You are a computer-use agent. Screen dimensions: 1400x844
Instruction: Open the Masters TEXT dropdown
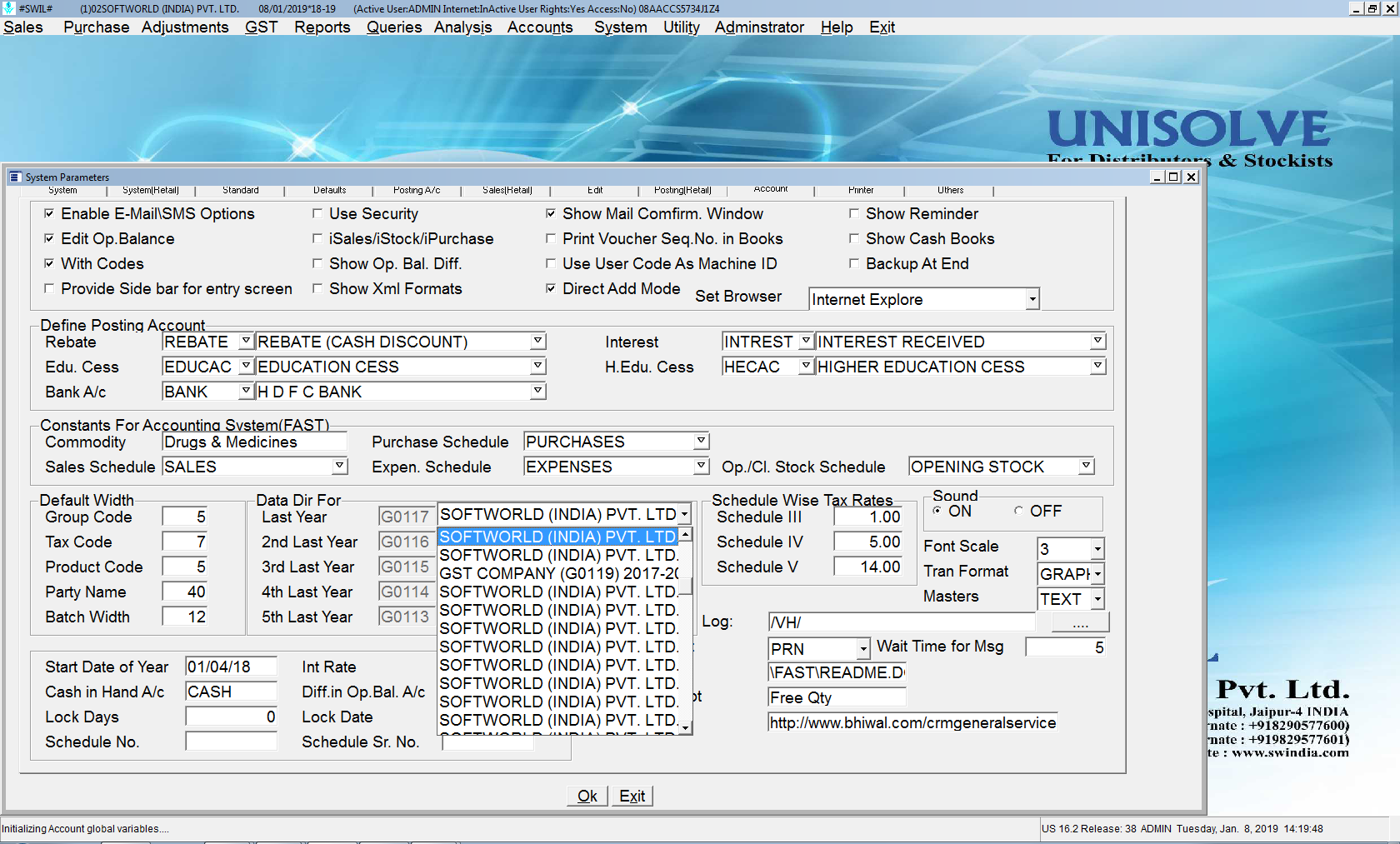point(1097,599)
